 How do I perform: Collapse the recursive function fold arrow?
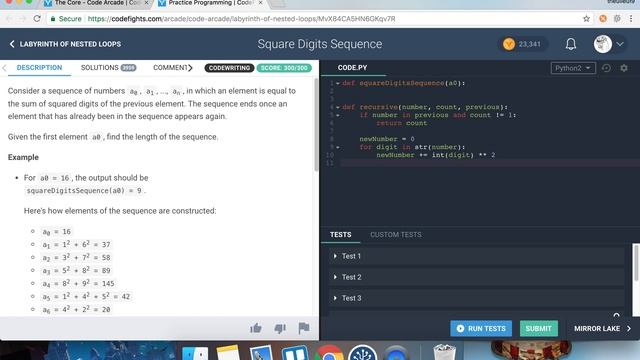click(338, 107)
